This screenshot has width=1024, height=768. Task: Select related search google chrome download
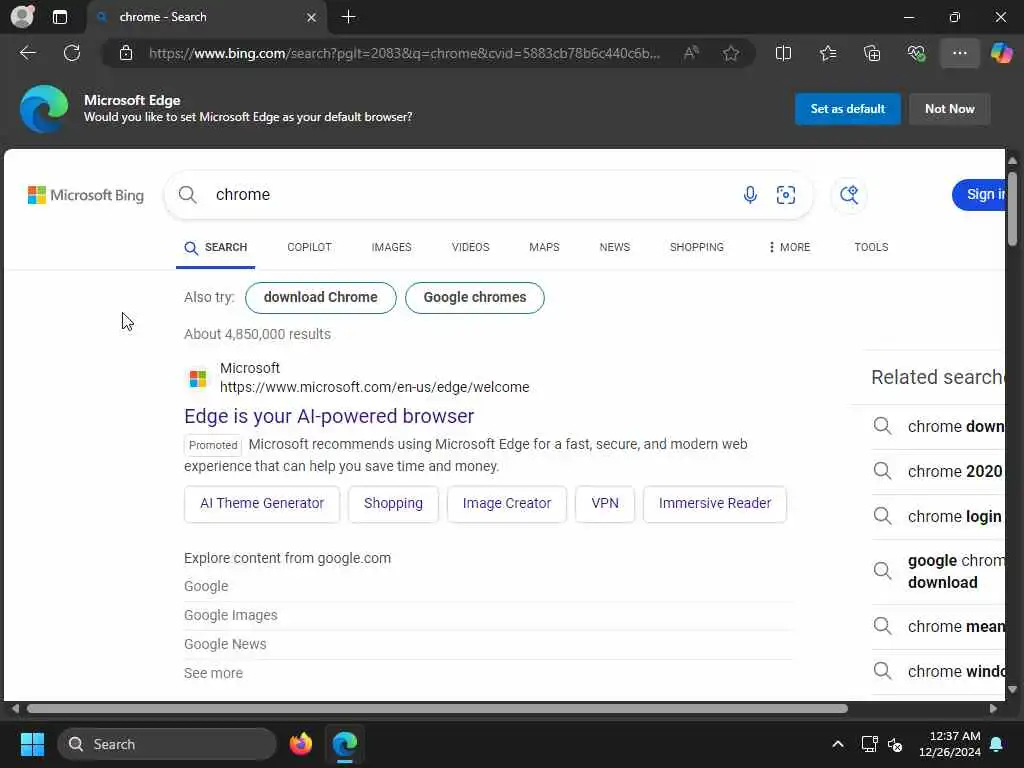click(938, 571)
